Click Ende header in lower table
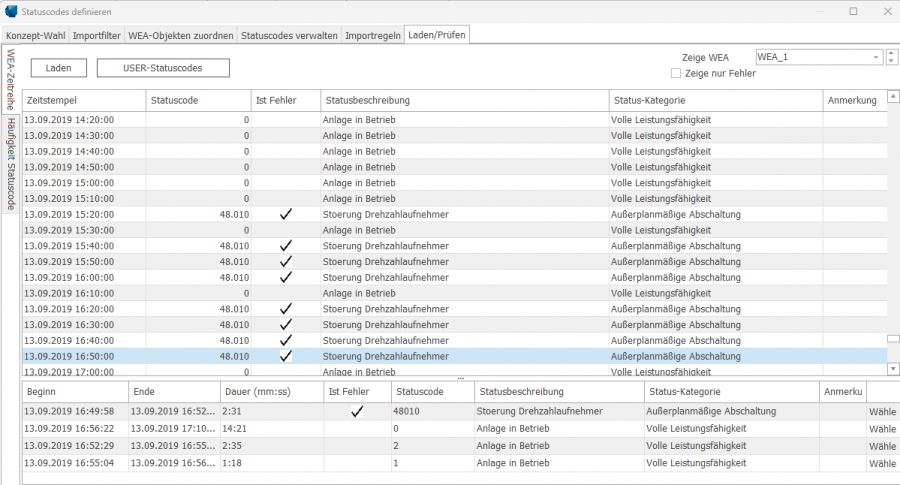Screen dimensions: 900x485 coord(174,392)
